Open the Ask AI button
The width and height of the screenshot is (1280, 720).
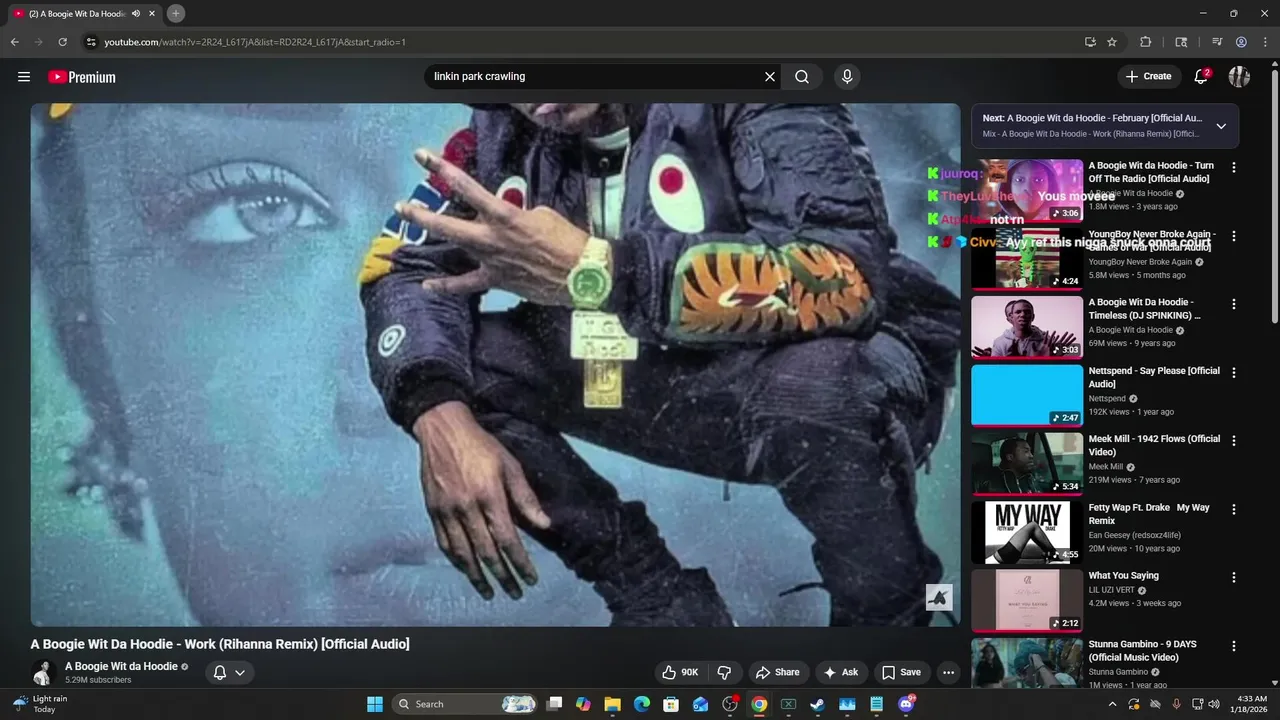(x=841, y=672)
